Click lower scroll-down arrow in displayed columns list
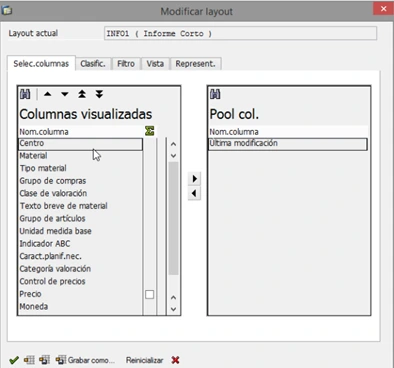 (x=173, y=309)
